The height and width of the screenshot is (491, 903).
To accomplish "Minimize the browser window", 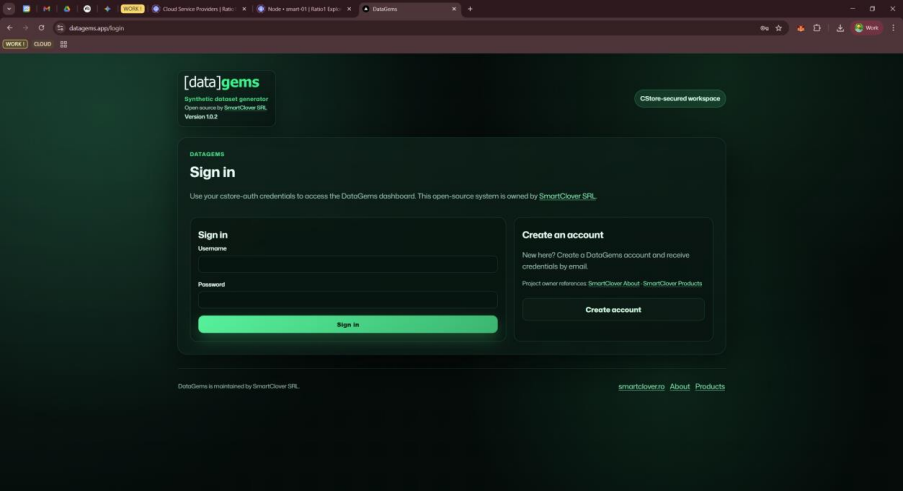I will pyautogui.click(x=852, y=9).
